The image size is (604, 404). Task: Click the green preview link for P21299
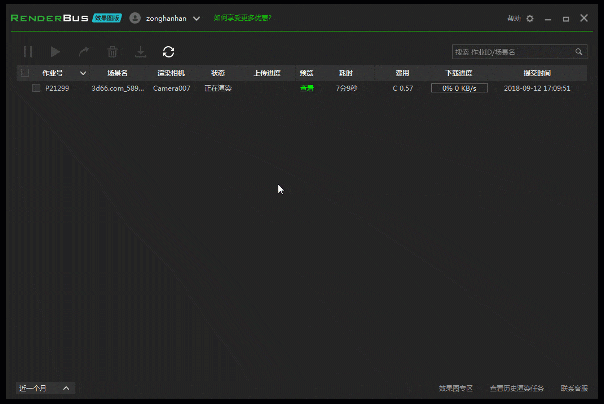click(x=307, y=88)
